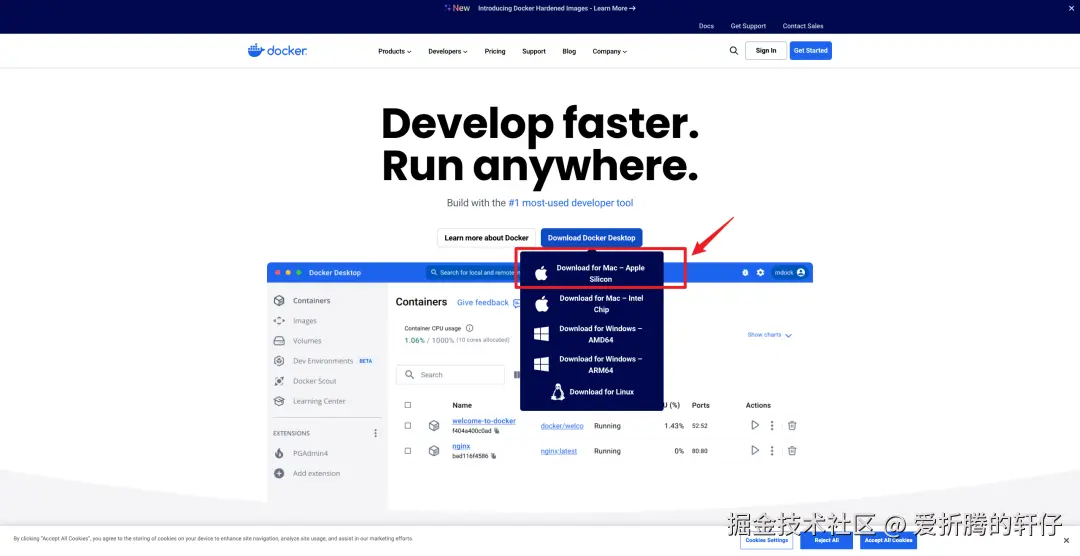Copy the nginx container ID icon

point(494,456)
